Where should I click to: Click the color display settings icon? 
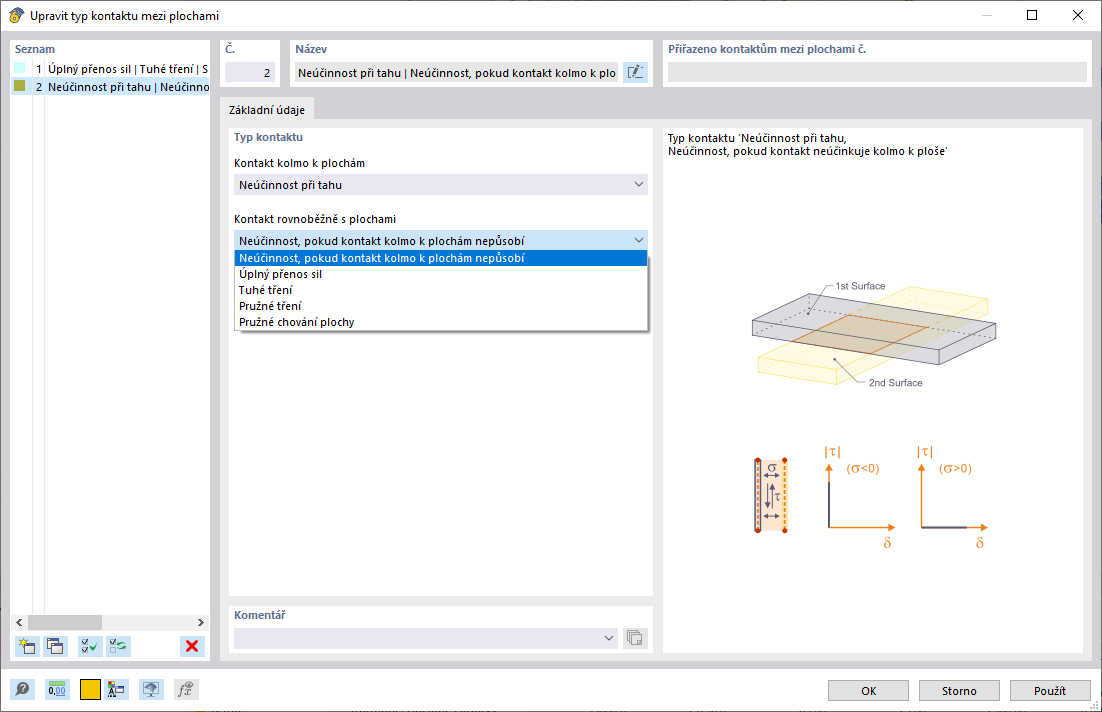click(116, 690)
